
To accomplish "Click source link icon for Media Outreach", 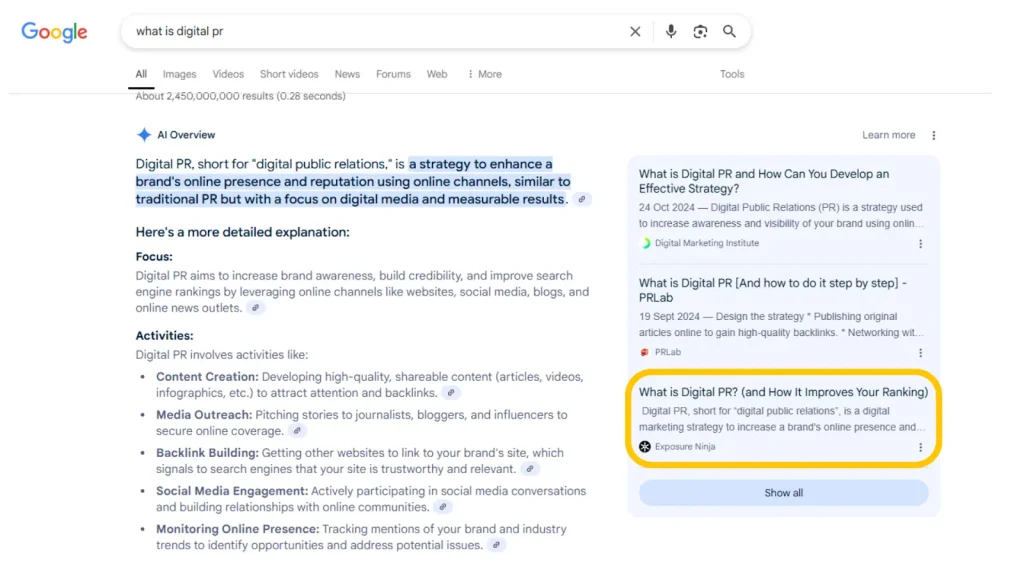I will click(297, 431).
